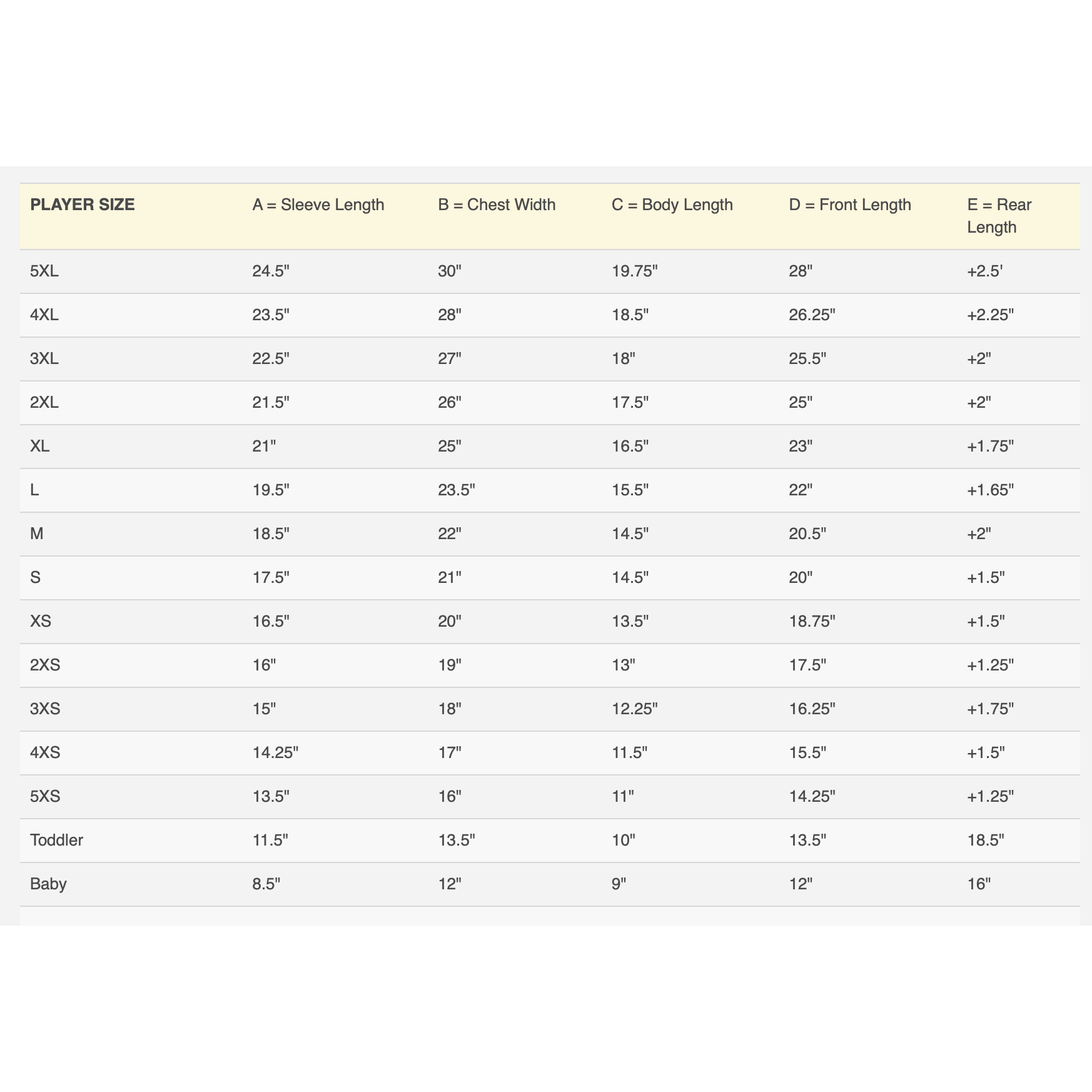Select the A = Sleeve Length header
1092x1092 pixels.
pyautogui.click(x=318, y=205)
